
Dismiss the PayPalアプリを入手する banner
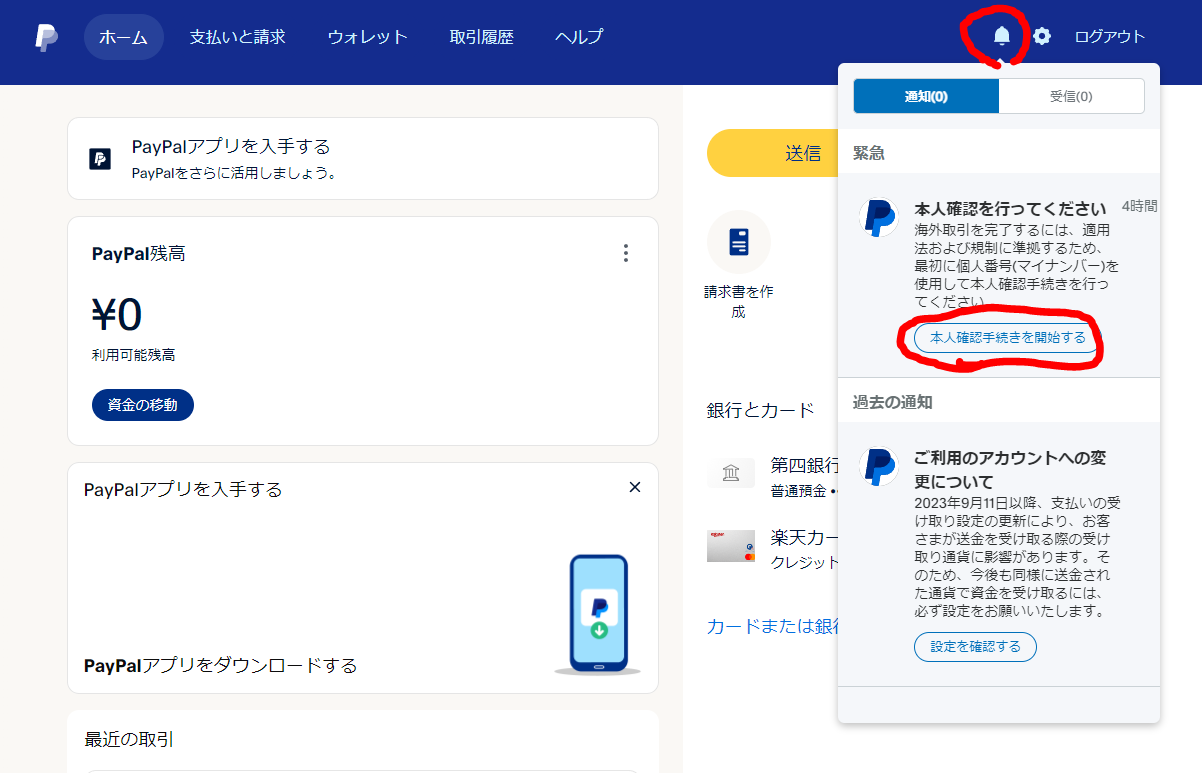click(634, 487)
